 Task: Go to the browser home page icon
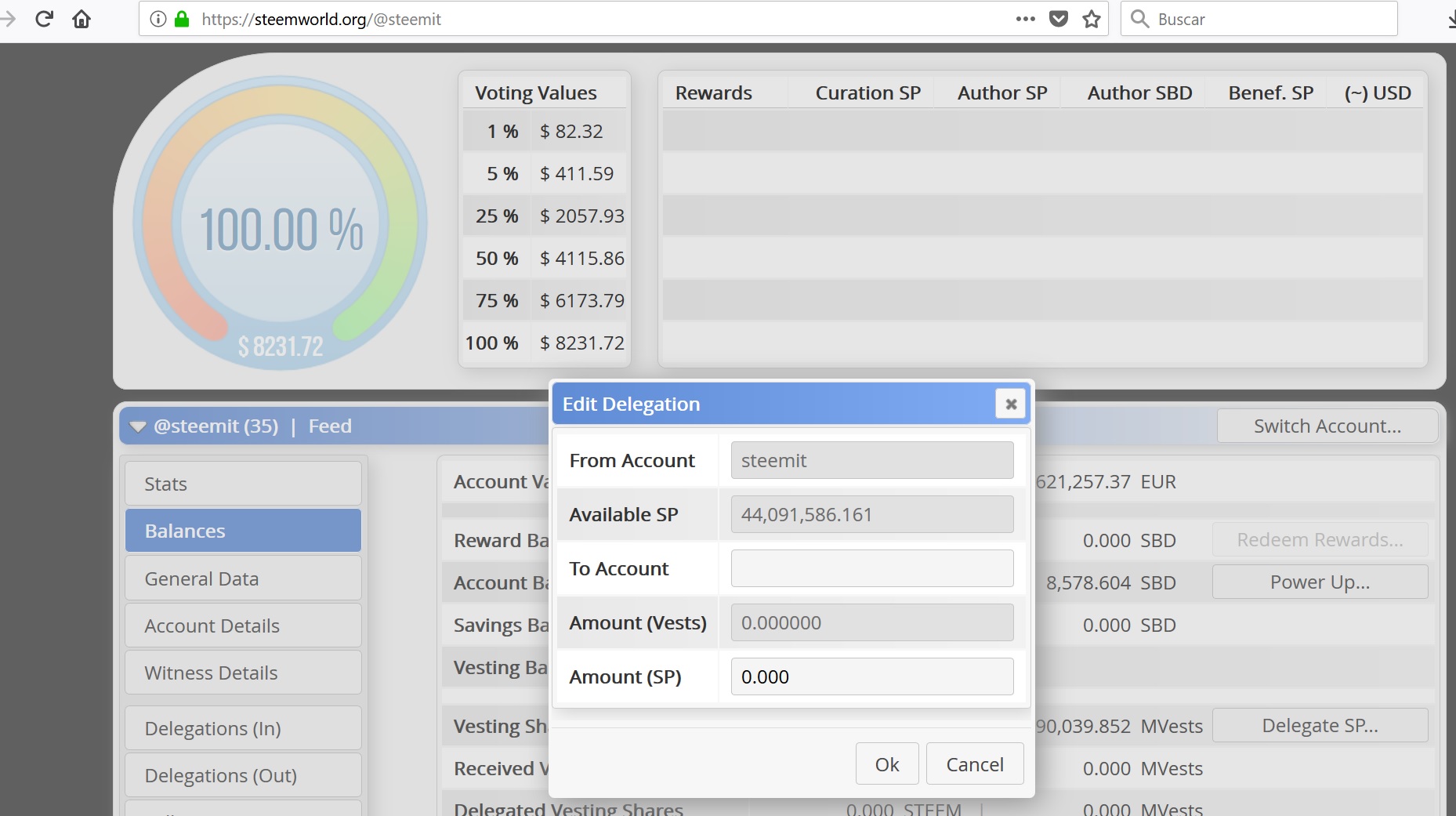[81, 19]
